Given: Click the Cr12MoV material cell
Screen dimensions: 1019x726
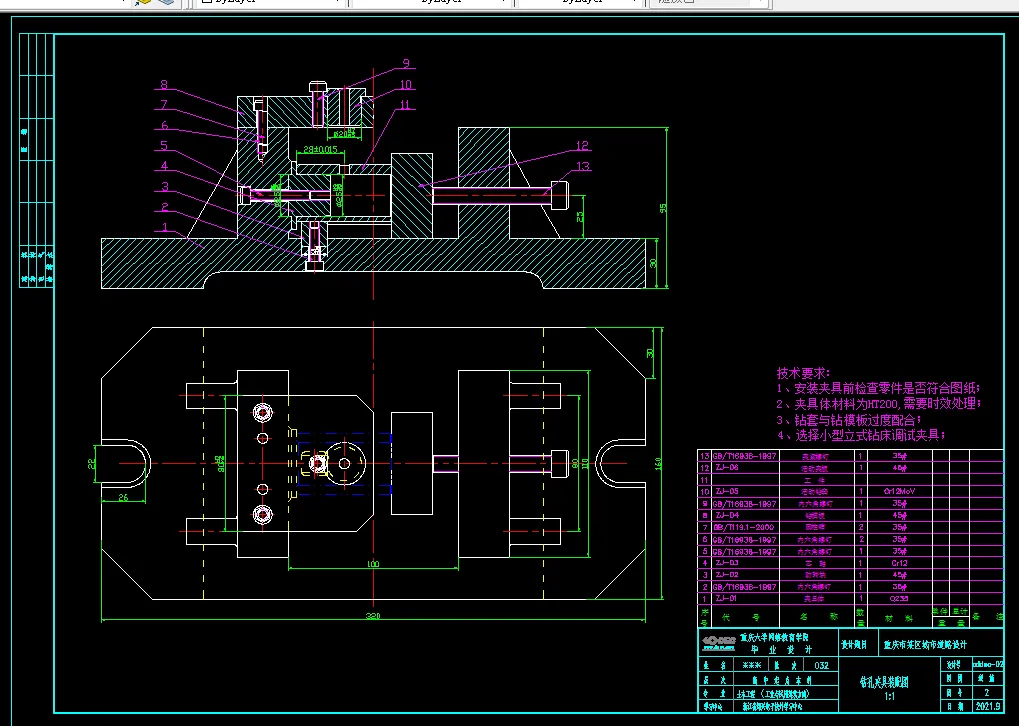Looking at the screenshot, I should (x=899, y=491).
